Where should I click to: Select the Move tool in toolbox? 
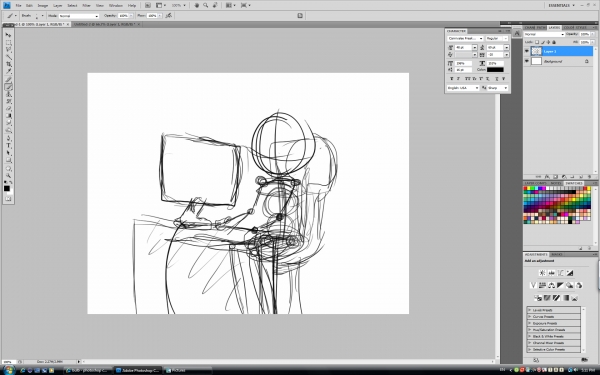tap(8, 35)
